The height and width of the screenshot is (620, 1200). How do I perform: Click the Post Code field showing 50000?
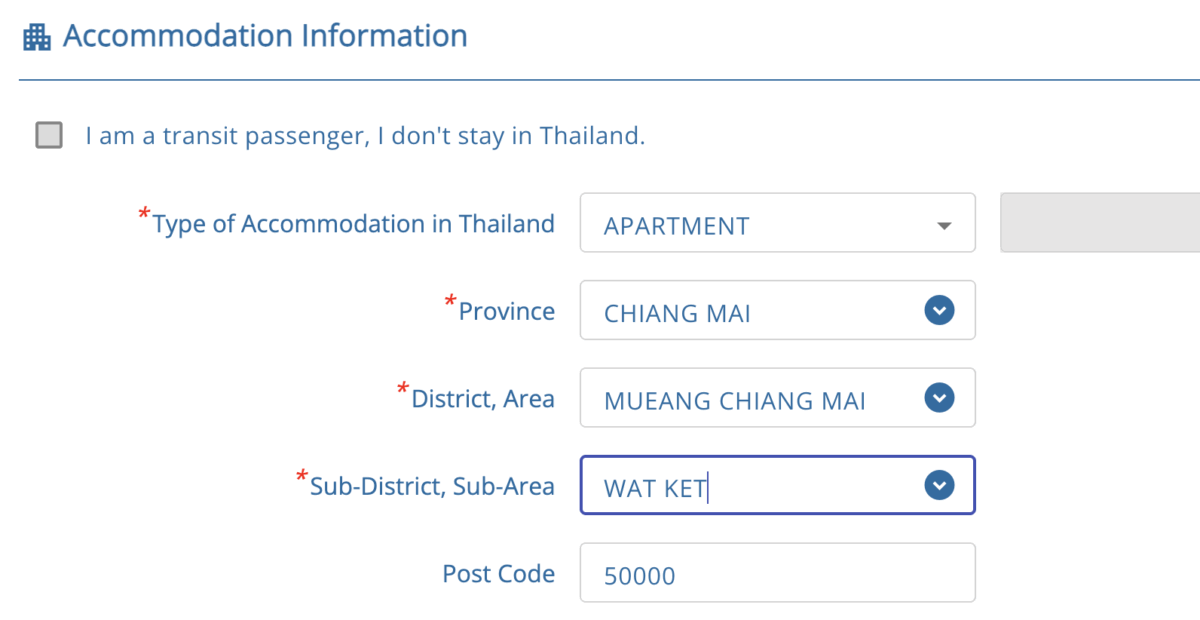tap(777, 573)
